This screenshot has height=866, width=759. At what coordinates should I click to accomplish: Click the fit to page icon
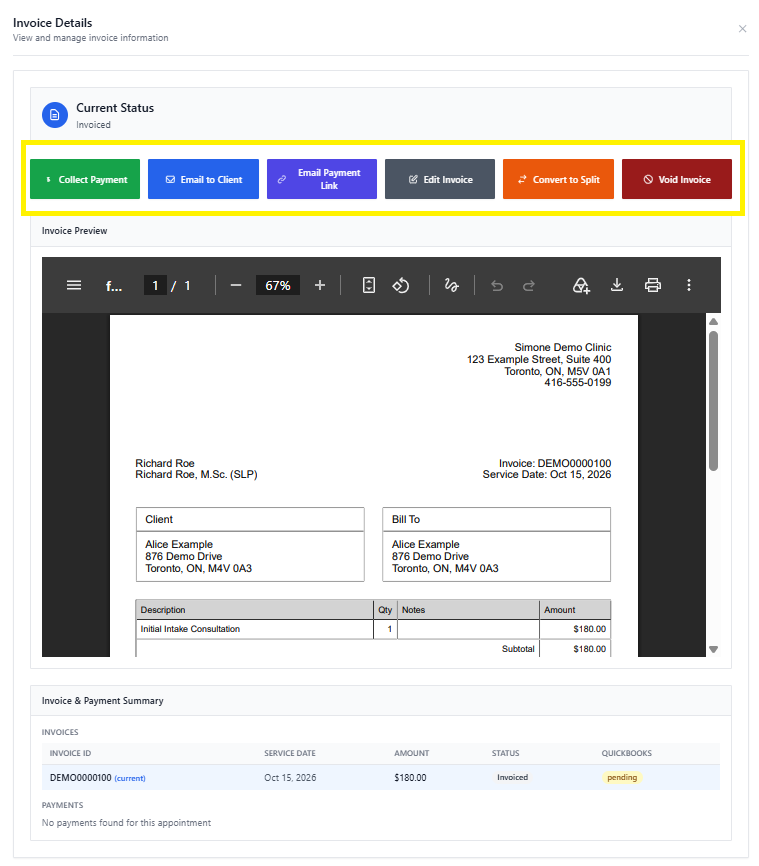click(368, 286)
